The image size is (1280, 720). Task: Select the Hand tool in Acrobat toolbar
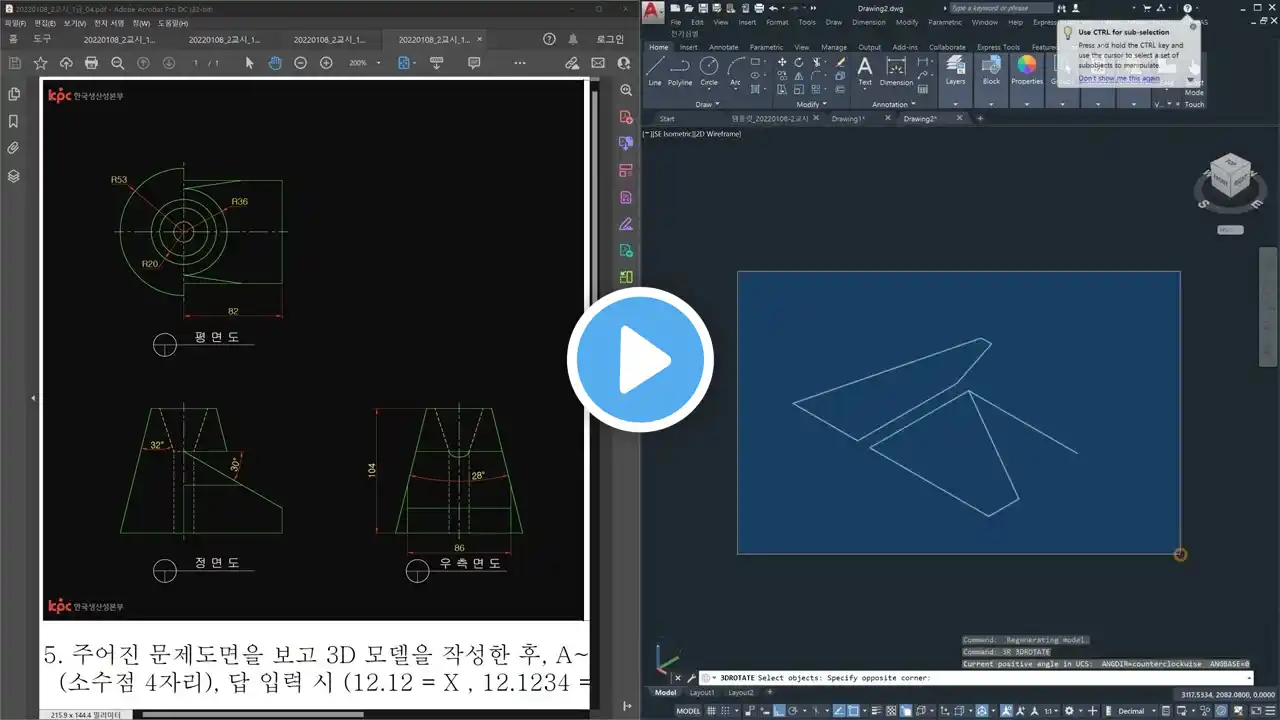coord(273,63)
